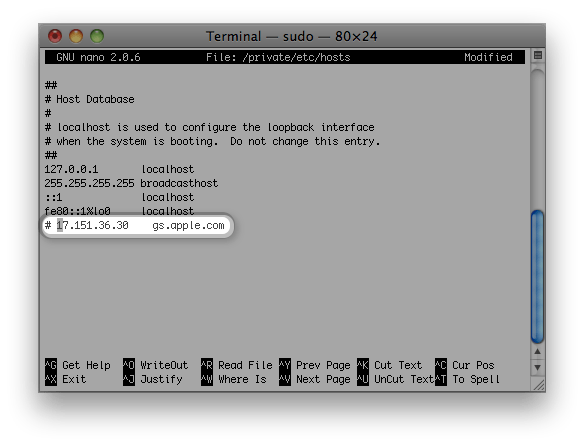This screenshot has width=585, height=446.
Task: Click the window resize grip corner
Action: tap(539, 384)
